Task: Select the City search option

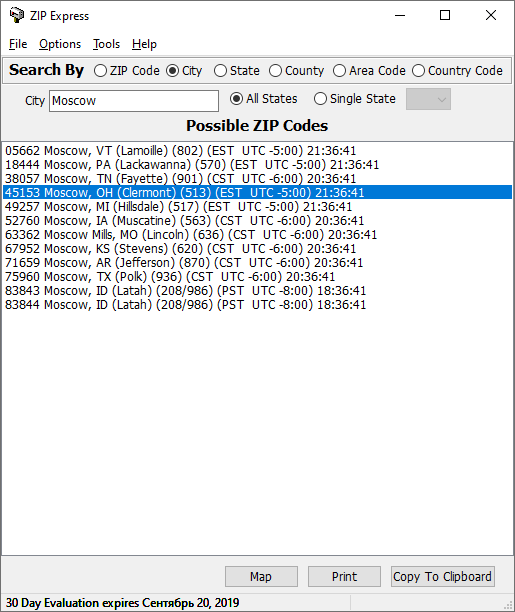Action: click(184, 71)
